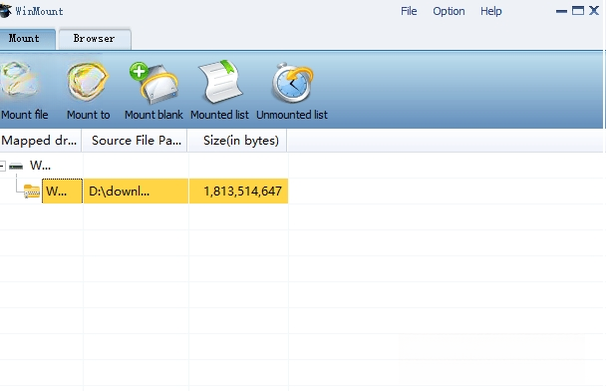Sort by the Mapped dr... column header
The image size is (606, 391).
[x=41, y=141]
